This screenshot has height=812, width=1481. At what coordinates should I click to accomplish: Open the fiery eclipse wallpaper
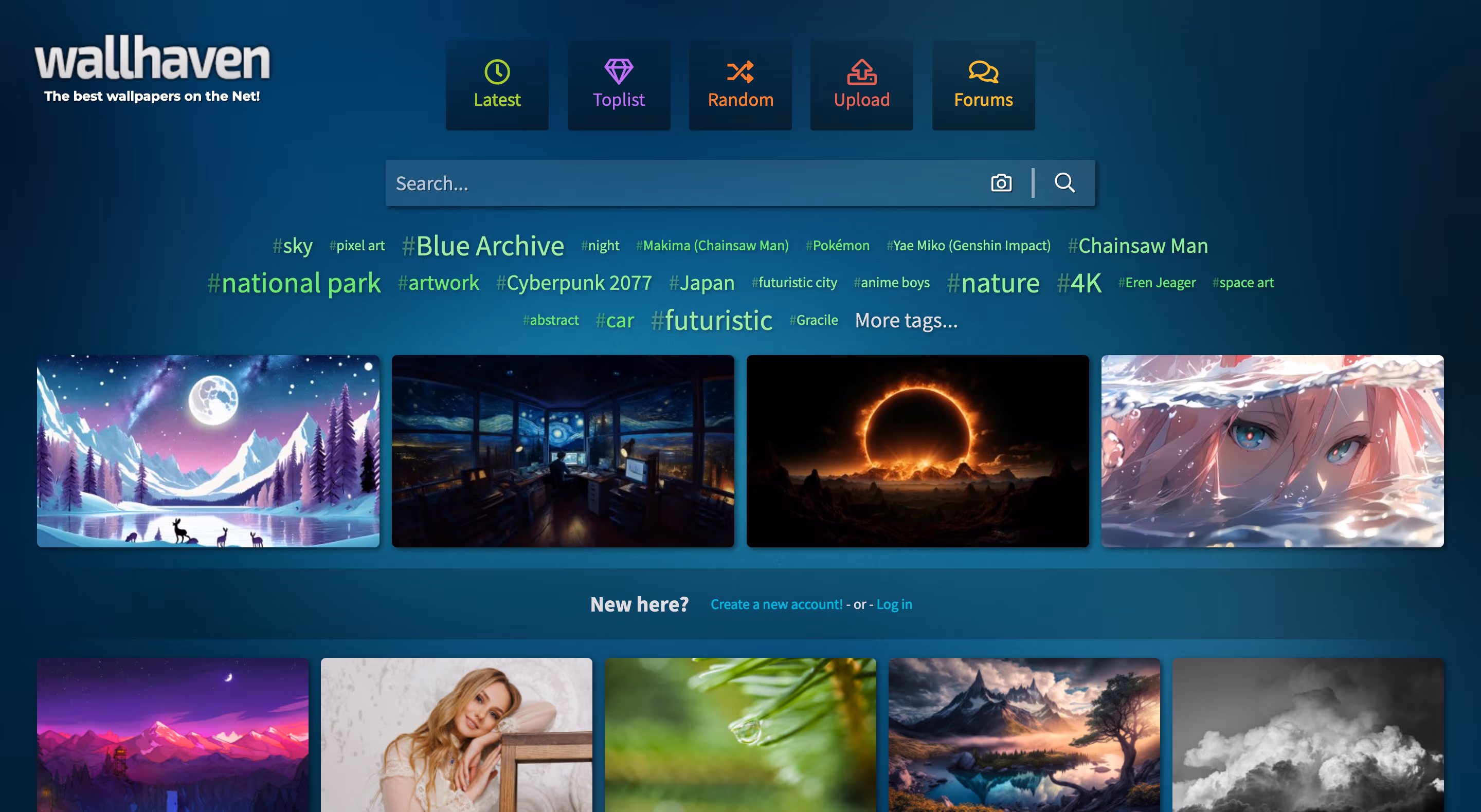click(x=917, y=451)
